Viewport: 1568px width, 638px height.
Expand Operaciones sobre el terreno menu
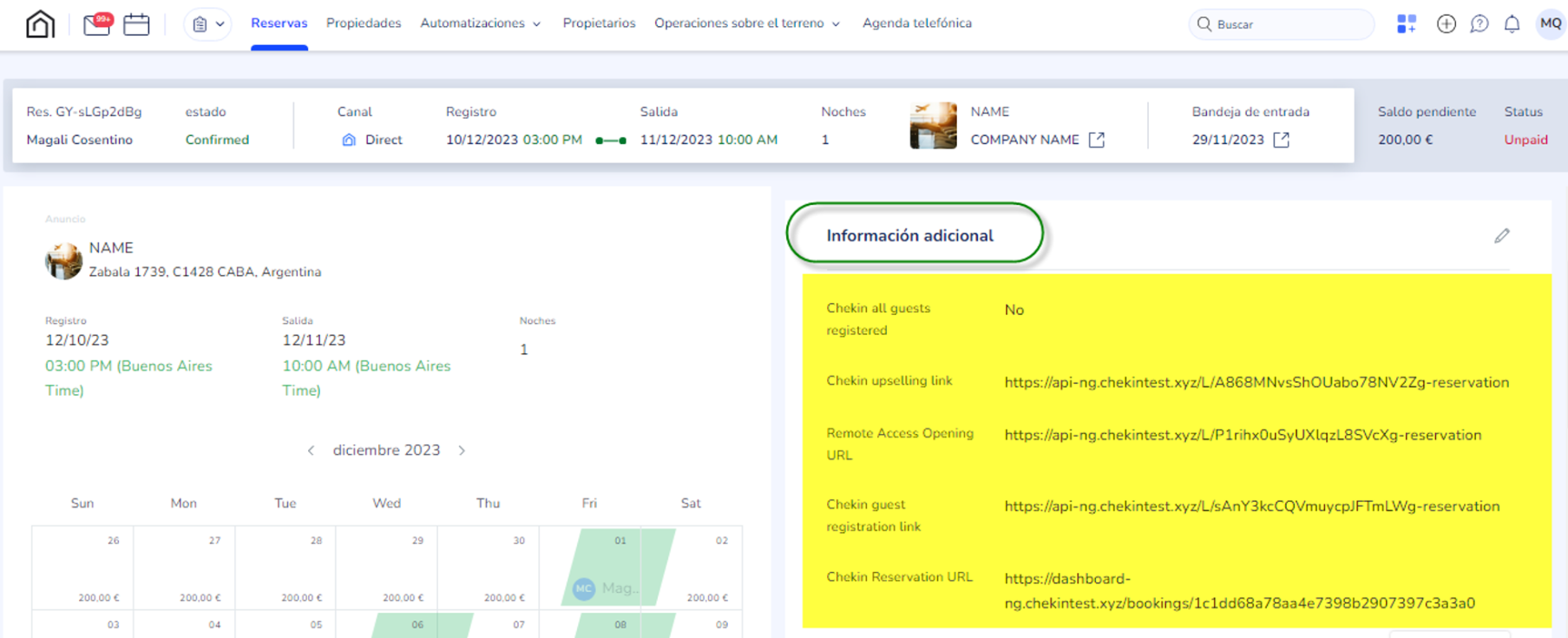pos(746,23)
